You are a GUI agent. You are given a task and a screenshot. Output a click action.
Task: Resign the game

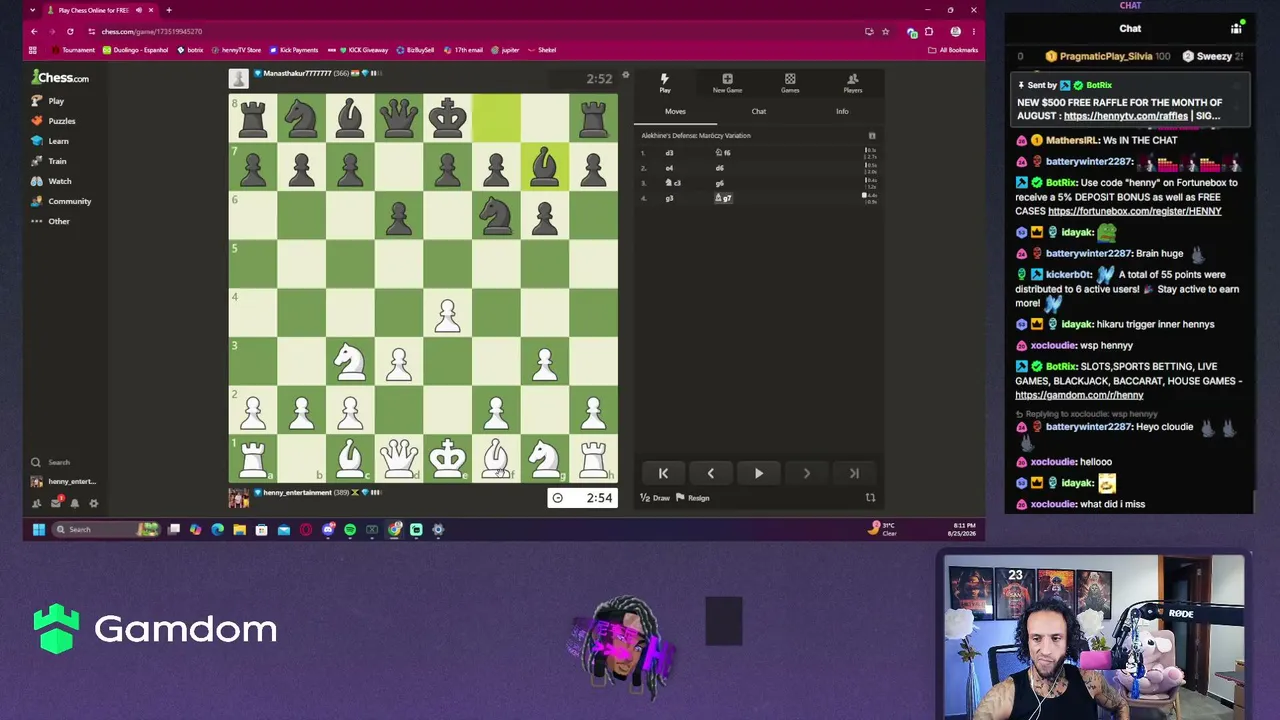pyautogui.click(x=694, y=498)
